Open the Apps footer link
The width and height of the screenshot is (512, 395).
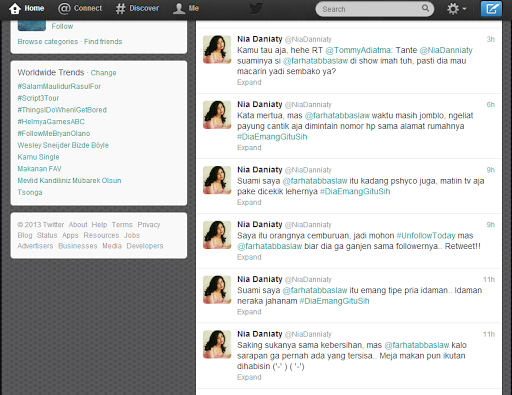70,235
